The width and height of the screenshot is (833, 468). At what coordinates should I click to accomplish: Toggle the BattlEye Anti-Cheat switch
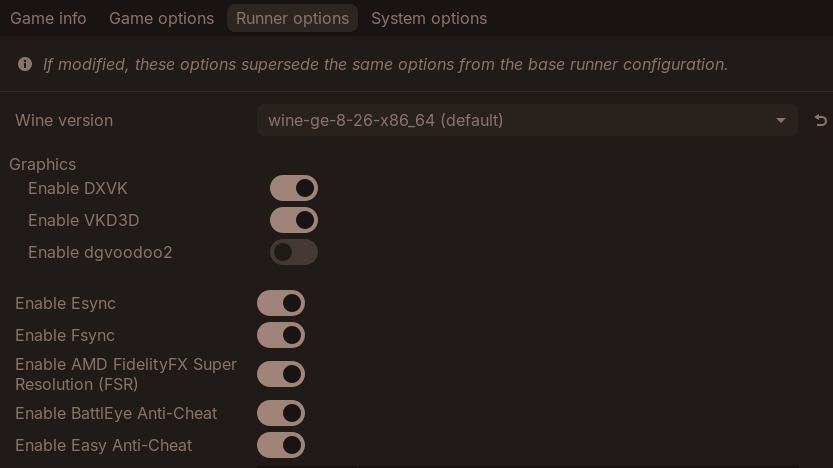[281, 413]
